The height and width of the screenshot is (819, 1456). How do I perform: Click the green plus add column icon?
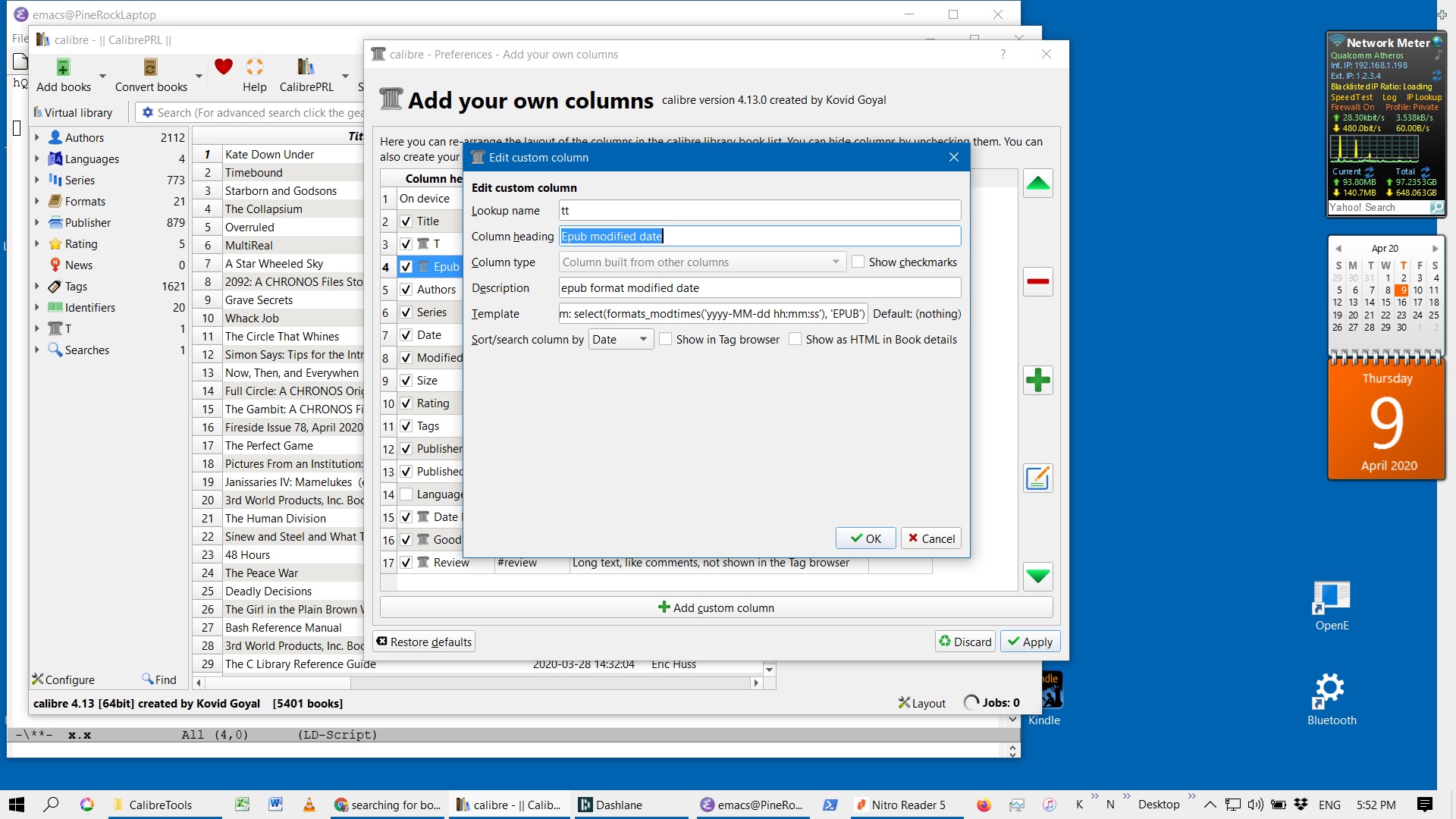(1037, 380)
